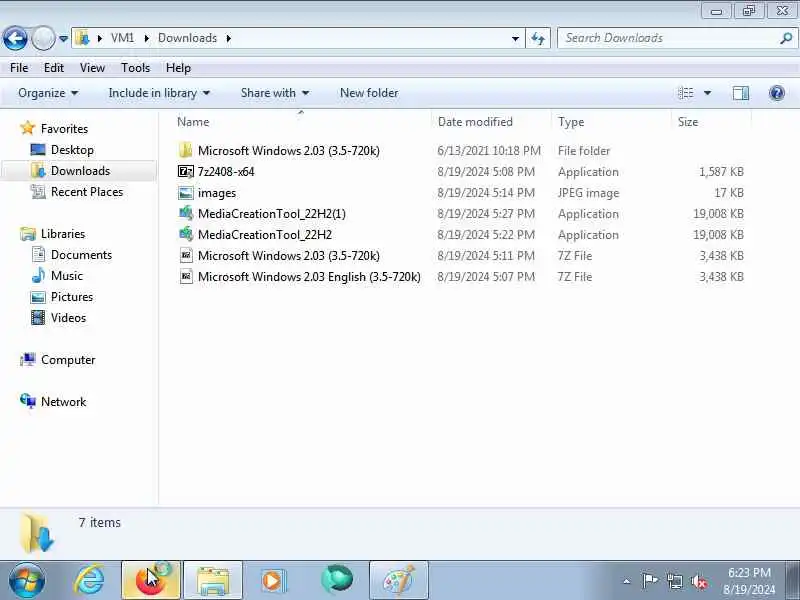This screenshot has width=800, height=600.
Task: Click the Action Center flag icon
Action: [649, 581]
